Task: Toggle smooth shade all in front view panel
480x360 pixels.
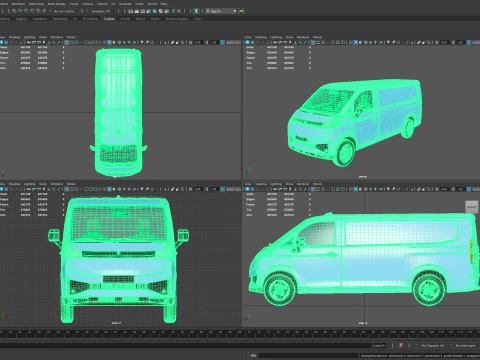Action: [x=109, y=189]
